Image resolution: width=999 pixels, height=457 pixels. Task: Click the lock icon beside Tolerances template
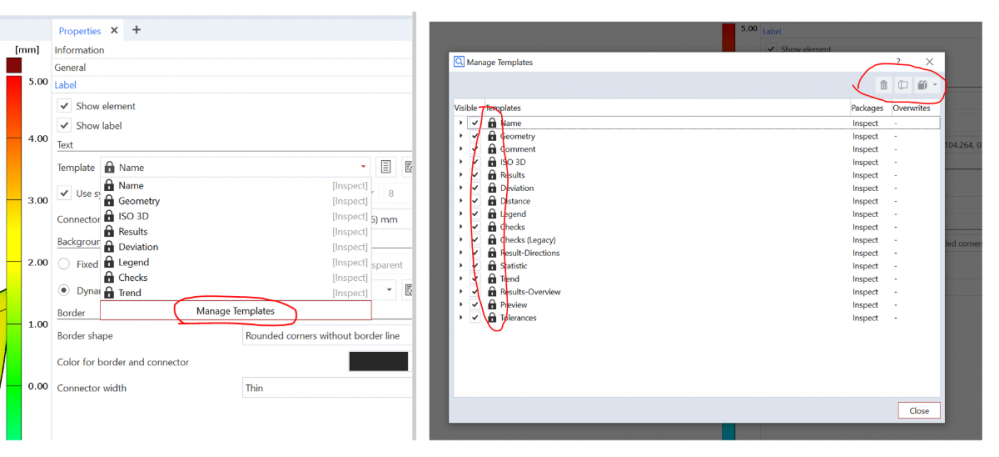click(x=492, y=317)
